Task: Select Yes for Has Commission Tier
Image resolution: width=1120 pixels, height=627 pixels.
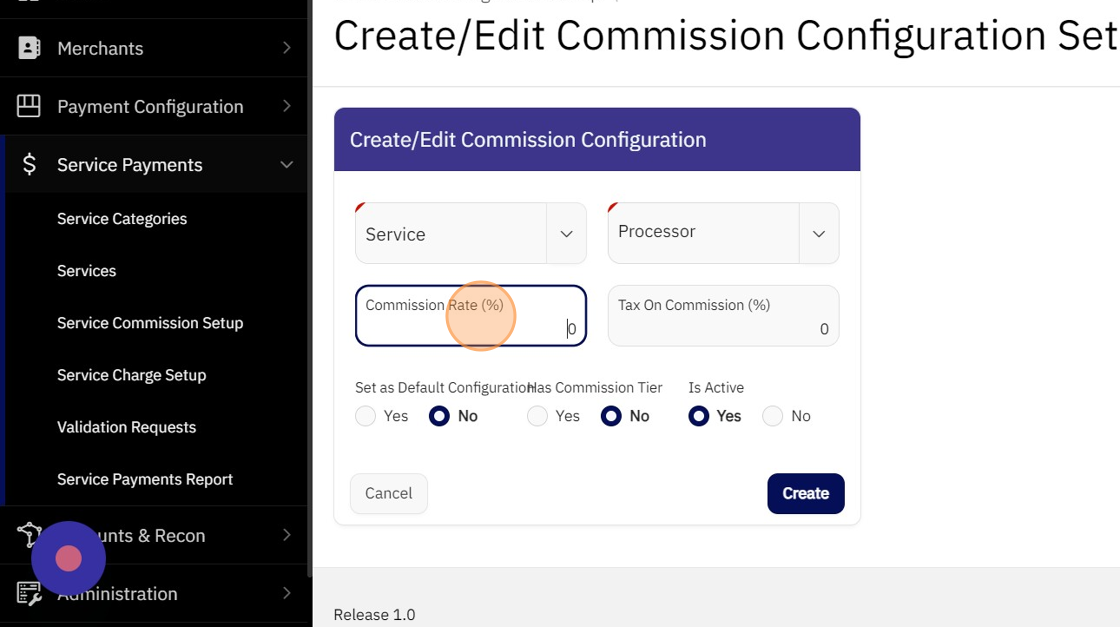Action: [x=538, y=416]
